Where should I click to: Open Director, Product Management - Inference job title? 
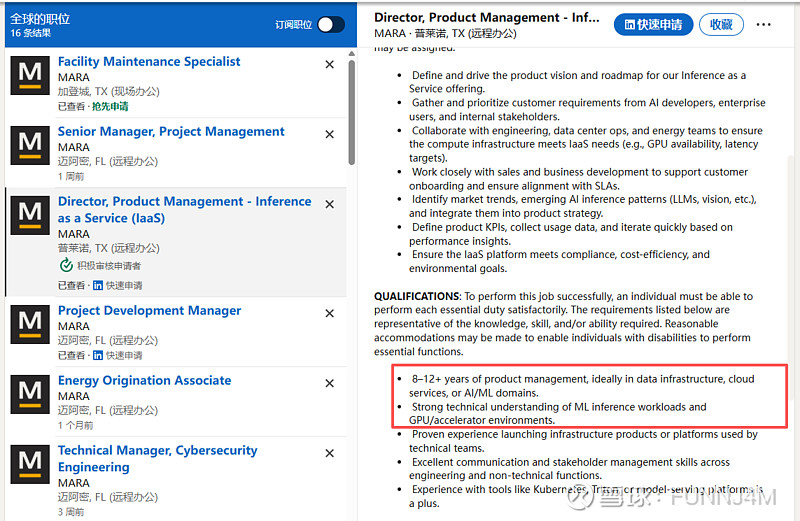coord(184,209)
